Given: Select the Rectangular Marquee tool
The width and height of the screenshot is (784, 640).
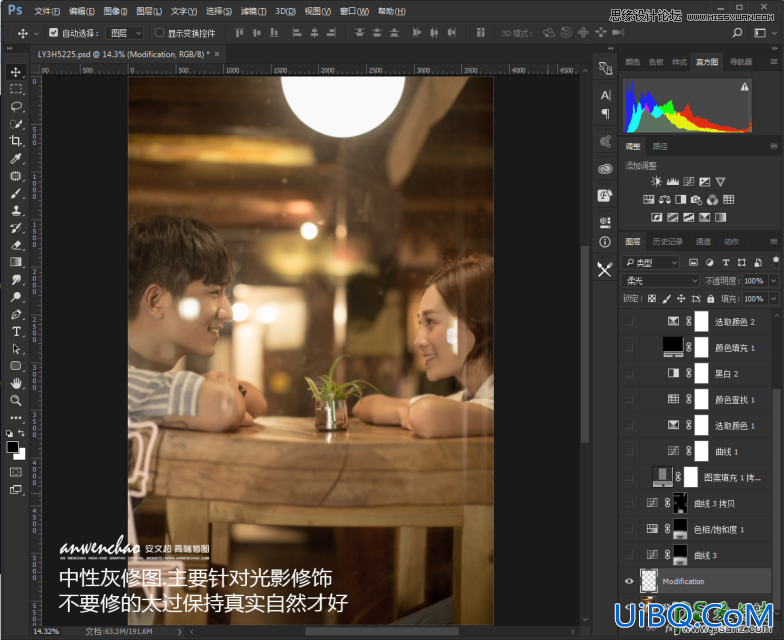Looking at the screenshot, I should (x=16, y=89).
